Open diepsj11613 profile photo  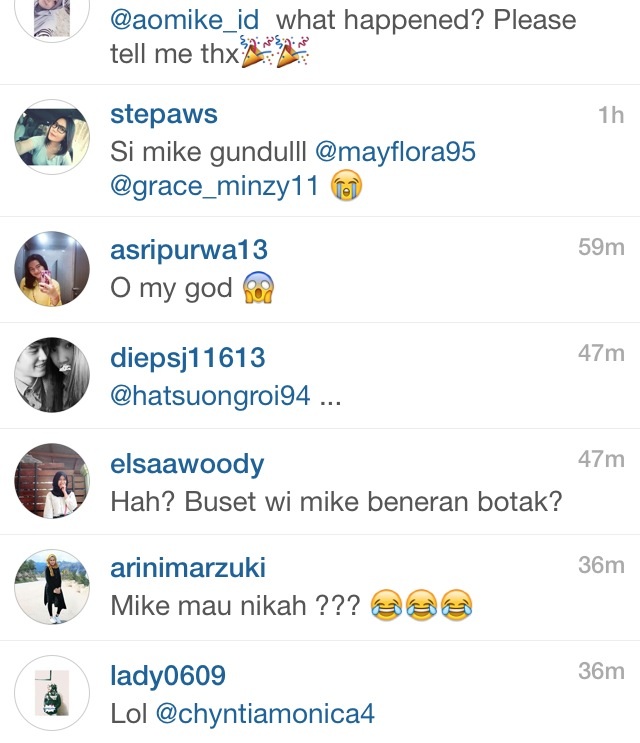52,375
